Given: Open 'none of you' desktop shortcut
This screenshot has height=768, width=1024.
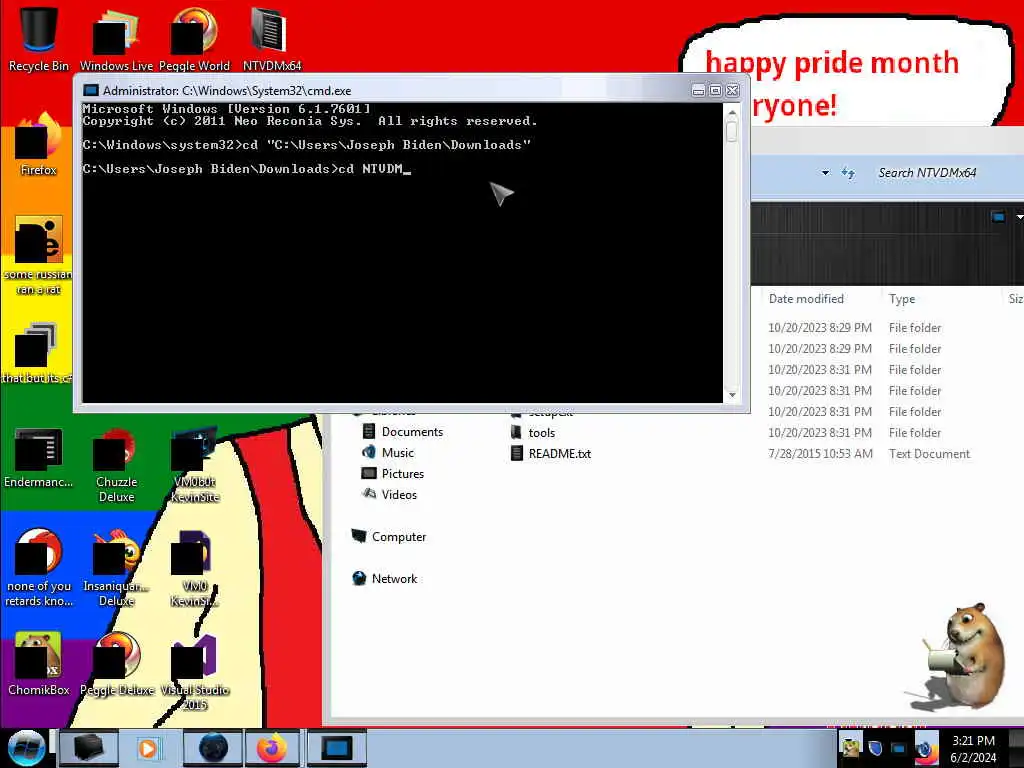Looking at the screenshot, I should pos(39,567).
